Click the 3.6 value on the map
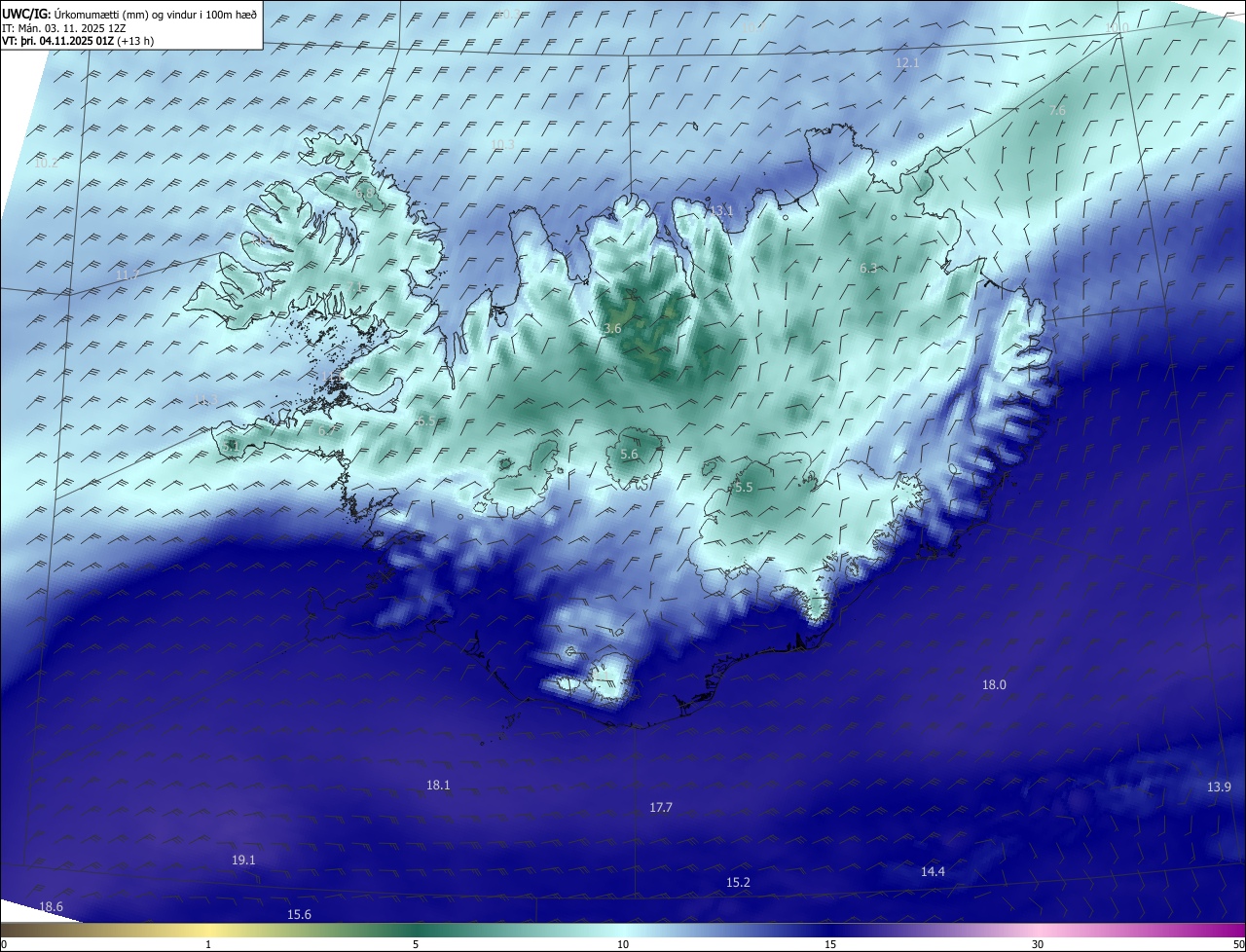 coord(612,329)
